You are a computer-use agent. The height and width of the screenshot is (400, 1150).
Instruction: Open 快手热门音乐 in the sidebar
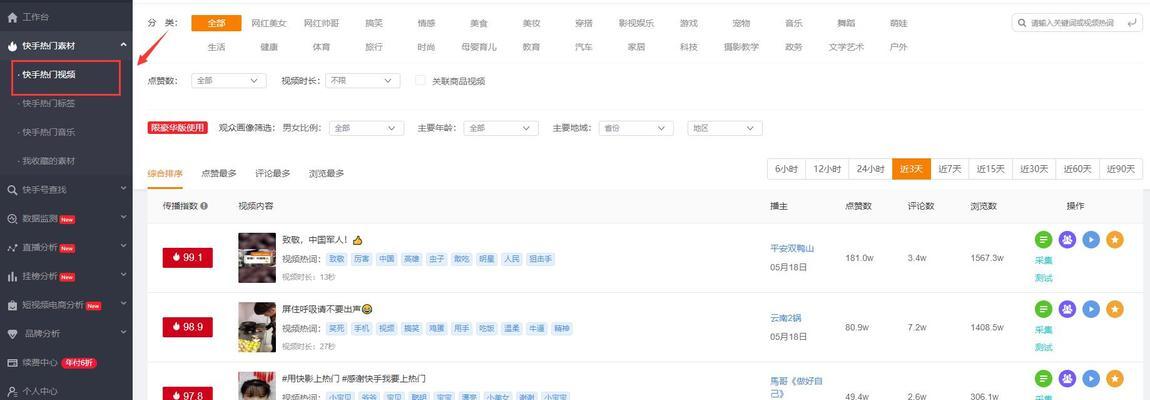48,133
